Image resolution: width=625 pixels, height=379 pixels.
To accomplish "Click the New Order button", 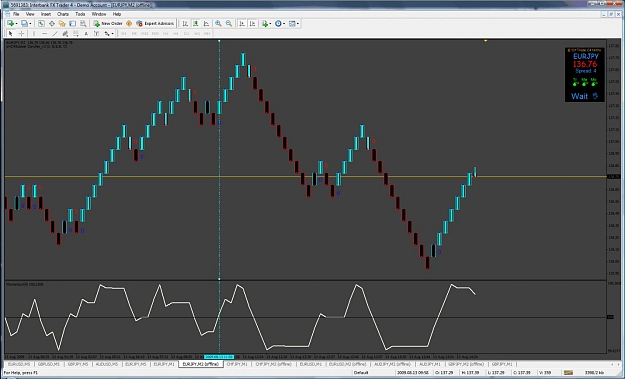I will 108,24.
